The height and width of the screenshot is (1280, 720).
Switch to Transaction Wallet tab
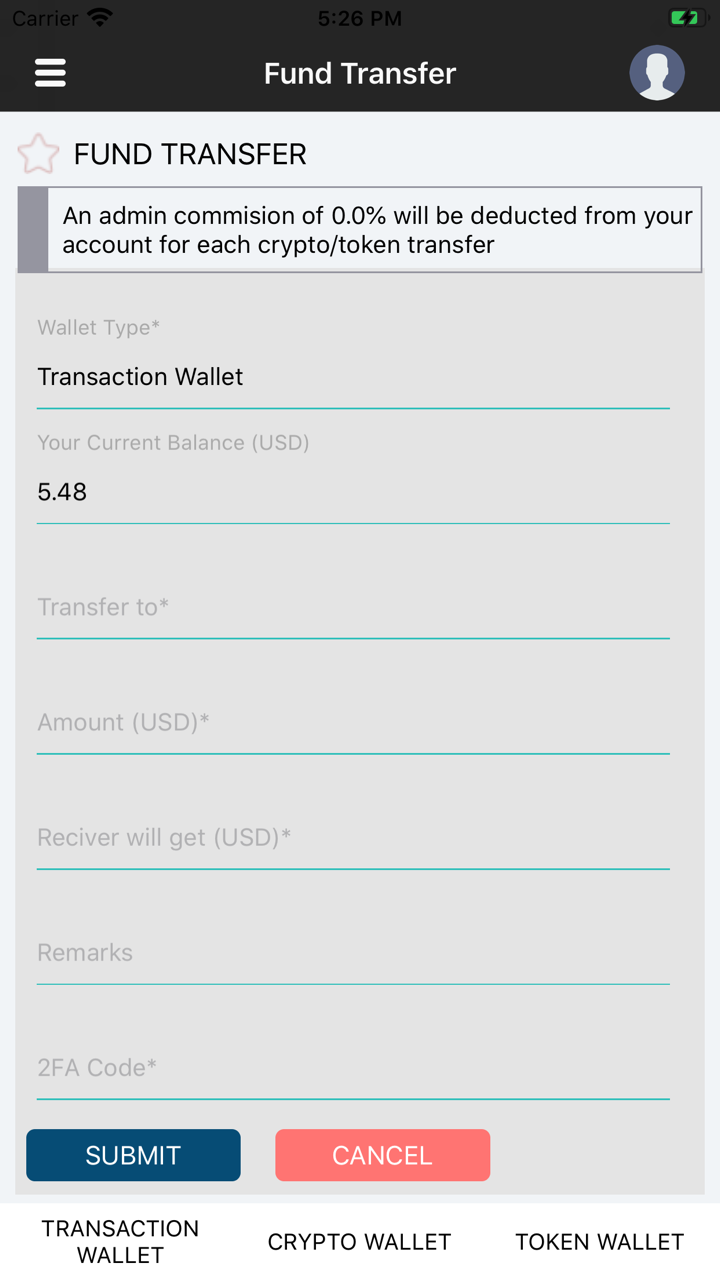tap(120, 1241)
